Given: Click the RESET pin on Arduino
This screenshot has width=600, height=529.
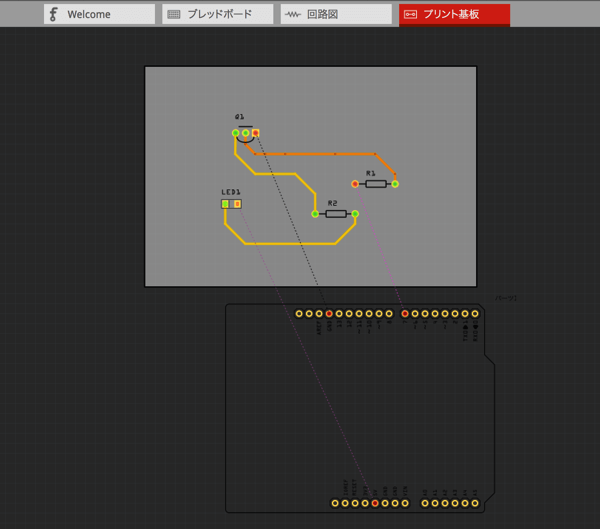Looking at the screenshot, I should (355, 503).
